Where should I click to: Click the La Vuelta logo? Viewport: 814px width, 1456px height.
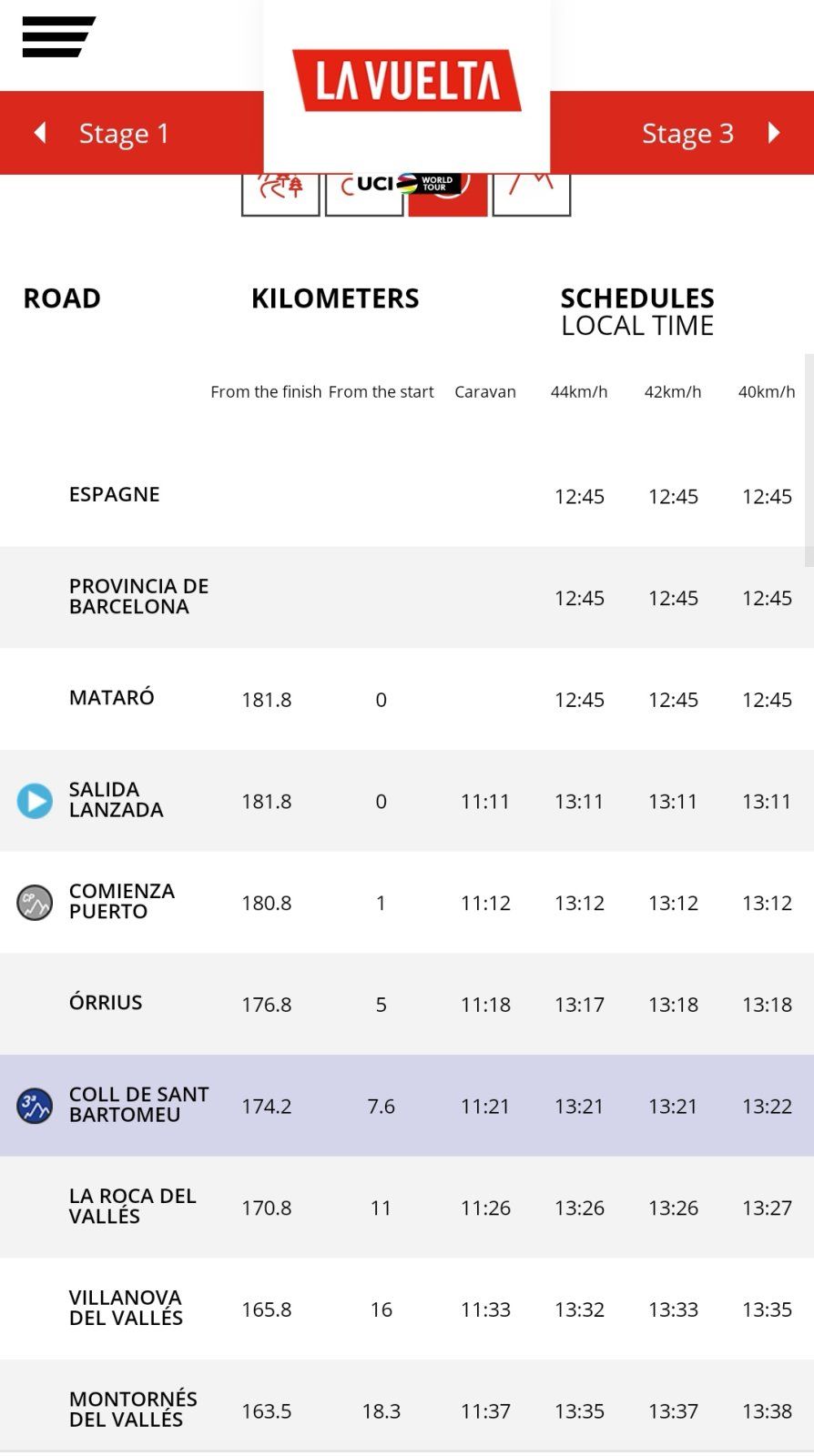click(406, 81)
